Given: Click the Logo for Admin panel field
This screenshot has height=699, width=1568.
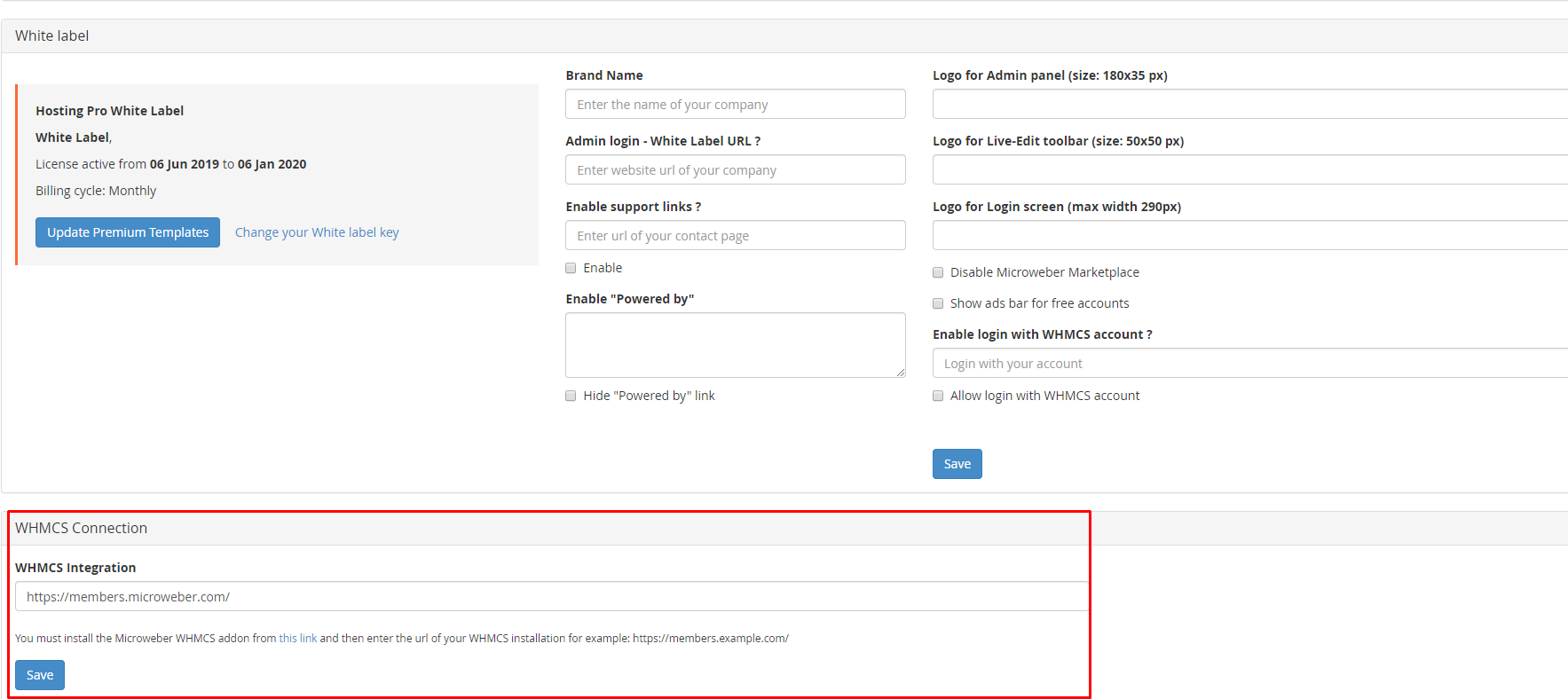Looking at the screenshot, I should point(1250,104).
